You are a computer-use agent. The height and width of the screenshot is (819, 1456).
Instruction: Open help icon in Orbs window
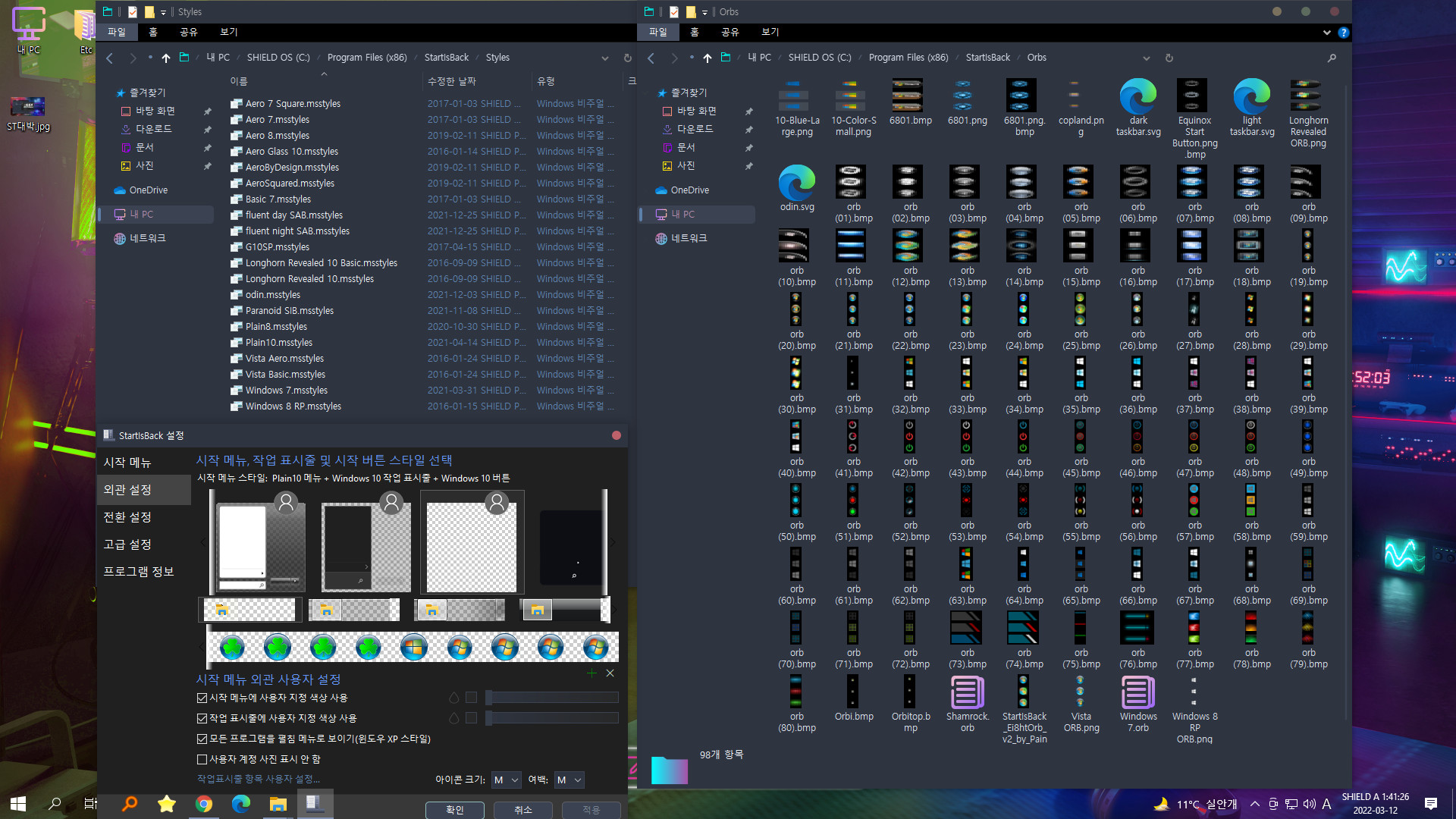[1344, 33]
